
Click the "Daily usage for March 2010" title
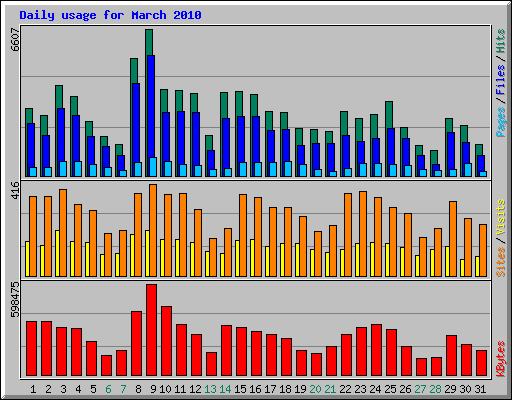[x=110, y=15]
